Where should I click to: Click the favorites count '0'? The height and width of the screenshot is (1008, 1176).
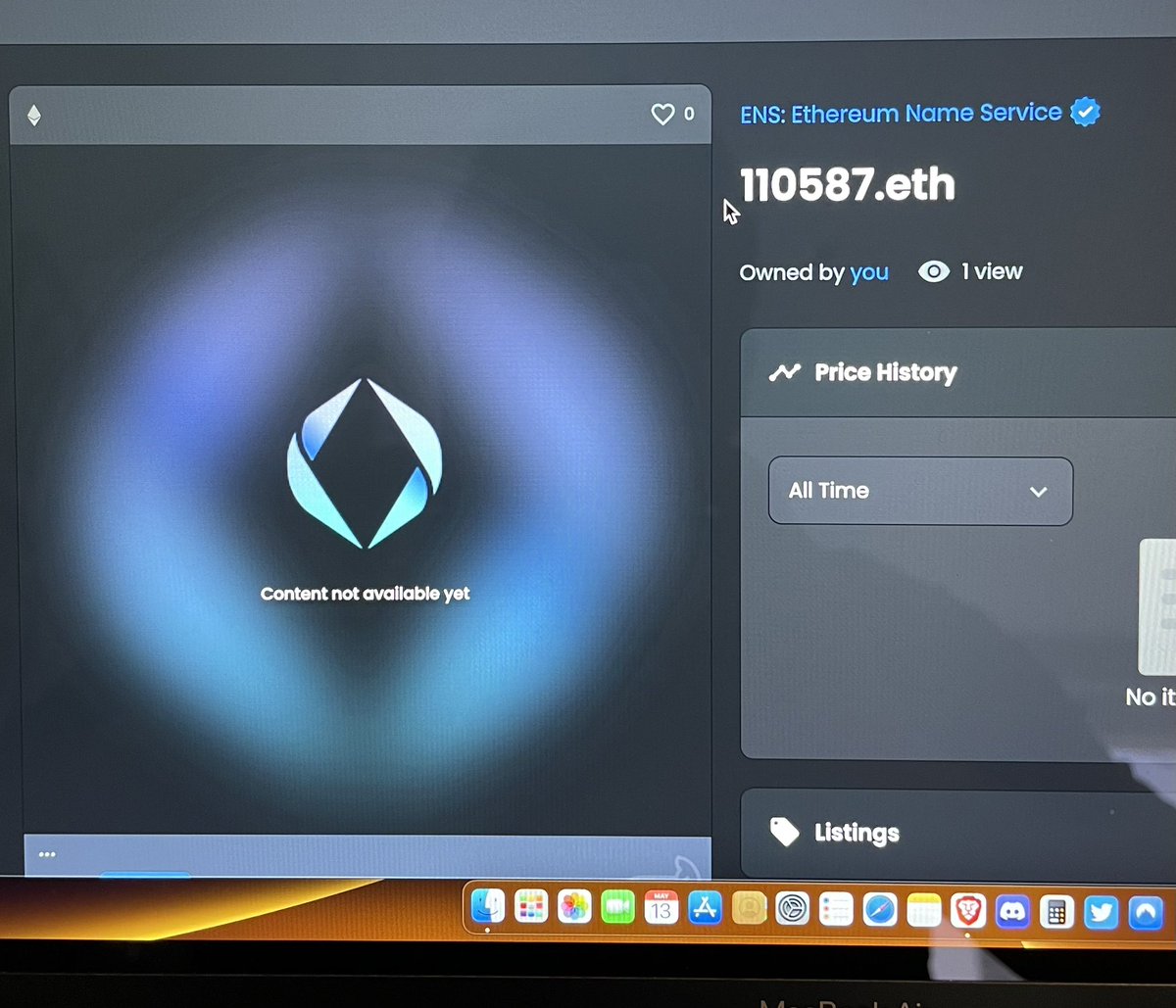[x=689, y=115]
